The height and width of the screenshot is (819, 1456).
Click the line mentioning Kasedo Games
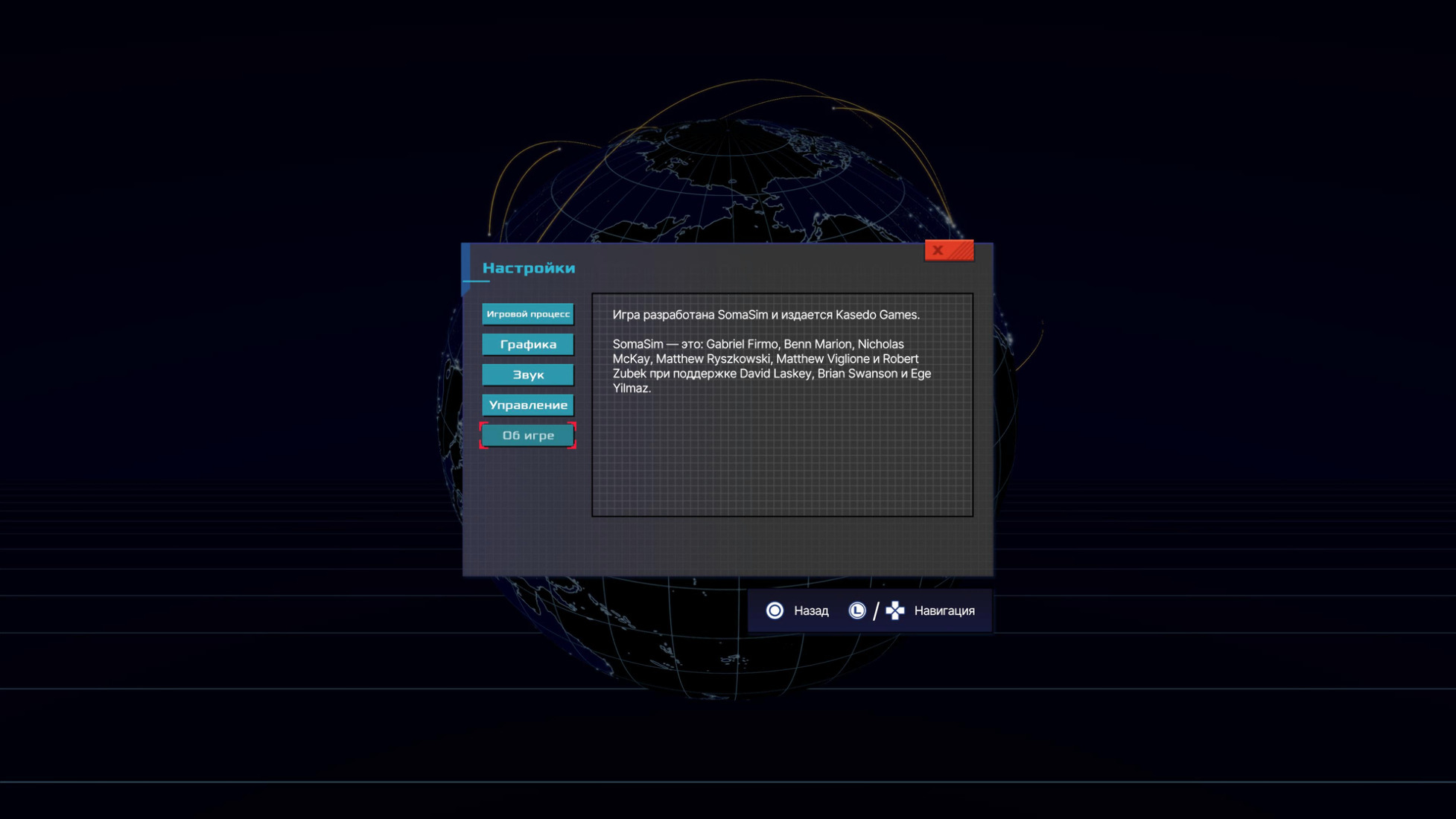coord(766,315)
